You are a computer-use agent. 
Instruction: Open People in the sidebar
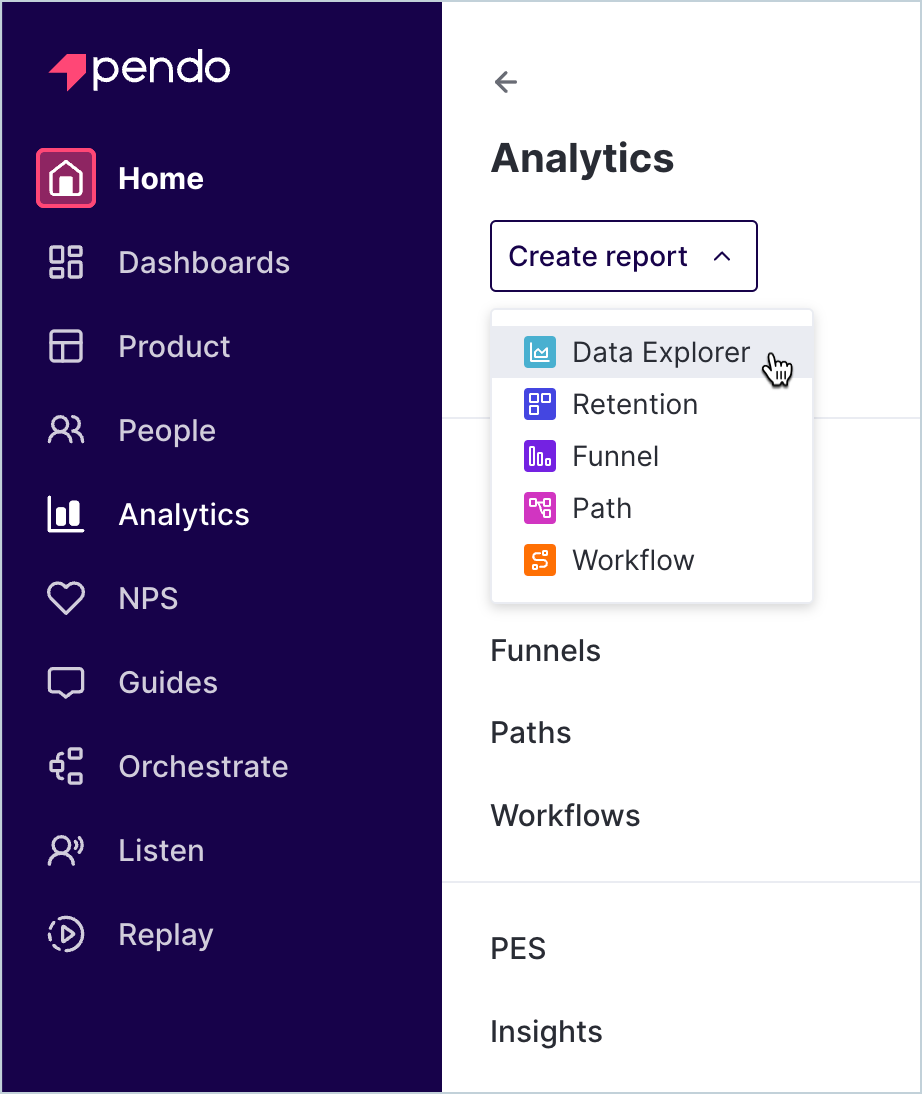point(167,431)
